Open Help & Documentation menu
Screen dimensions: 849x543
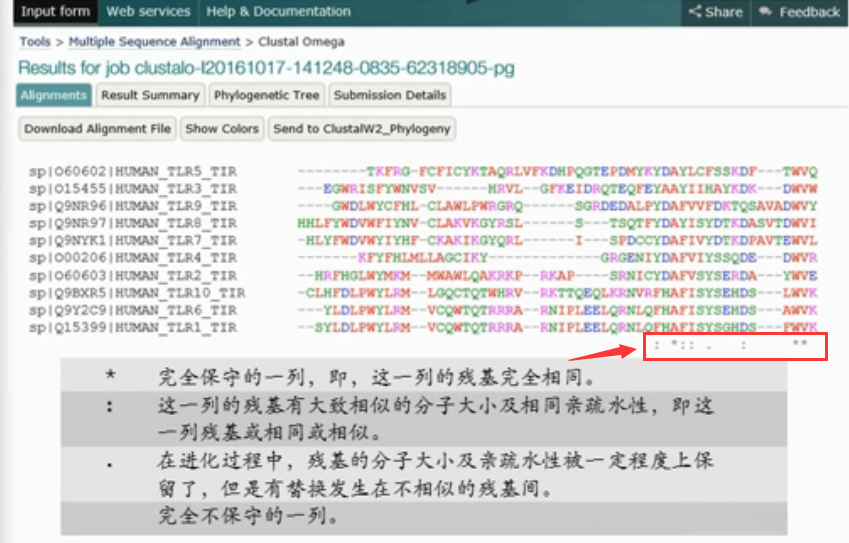(x=278, y=11)
